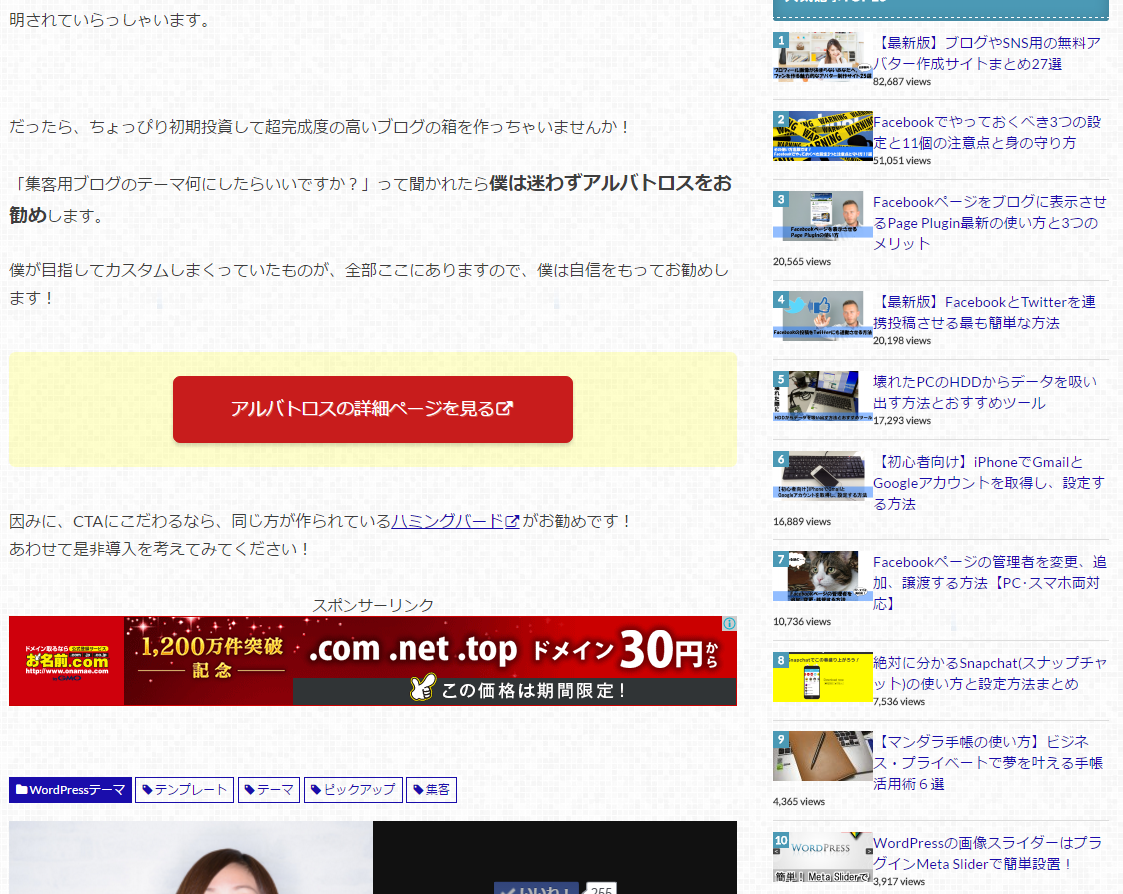The height and width of the screenshot is (894, 1123).
Task: Click the 51,051 views count
Action: click(902, 160)
